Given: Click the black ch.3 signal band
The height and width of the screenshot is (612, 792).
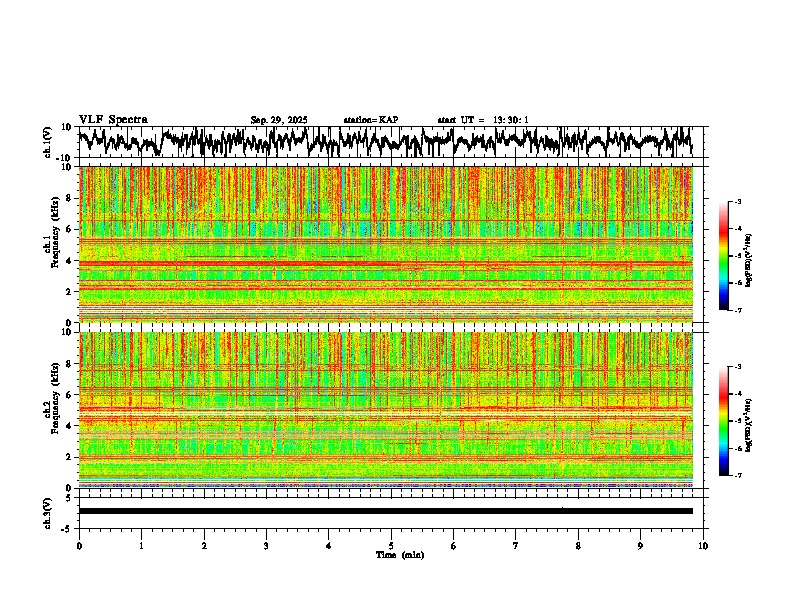Looking at the screenshot, I should click(x=385, y=511).
